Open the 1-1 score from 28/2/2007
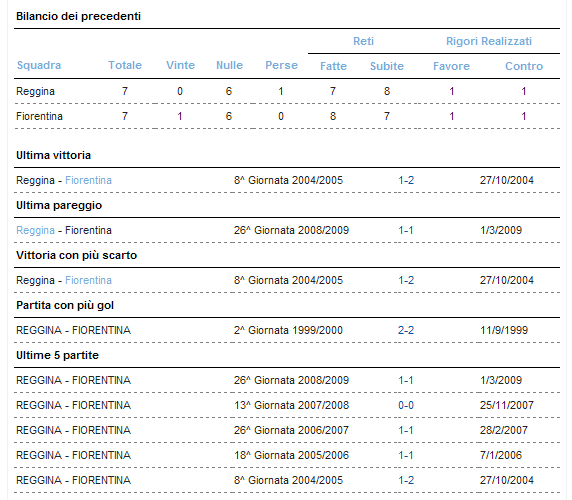This screenshot has height=500, width=572. point(406,430)
